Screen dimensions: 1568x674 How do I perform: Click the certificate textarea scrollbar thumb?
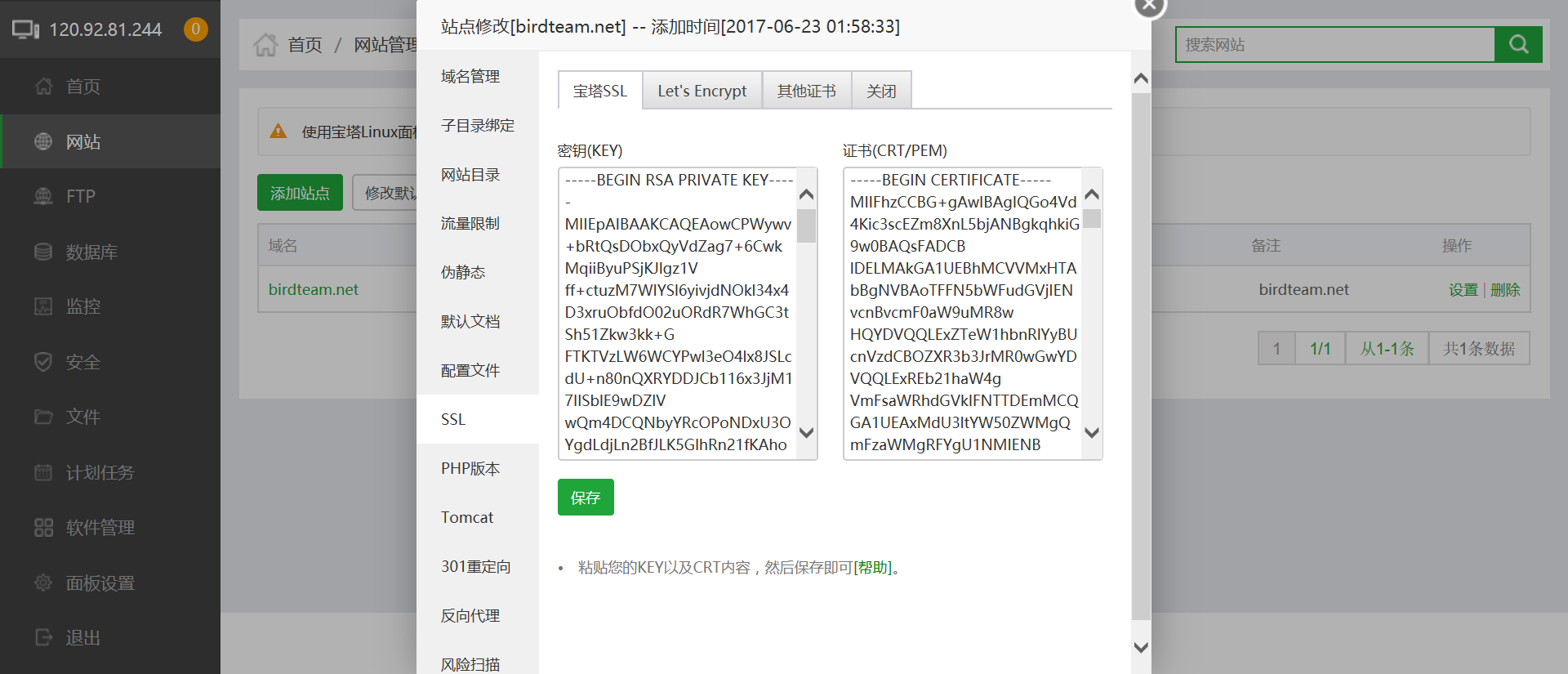point(1092,219)
